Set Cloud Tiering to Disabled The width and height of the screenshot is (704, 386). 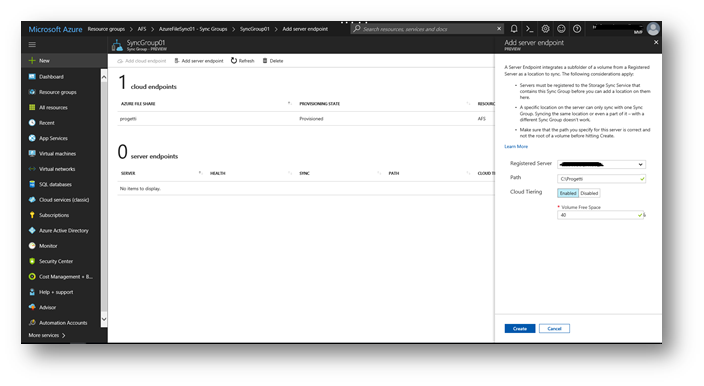(x=589, y=193)
